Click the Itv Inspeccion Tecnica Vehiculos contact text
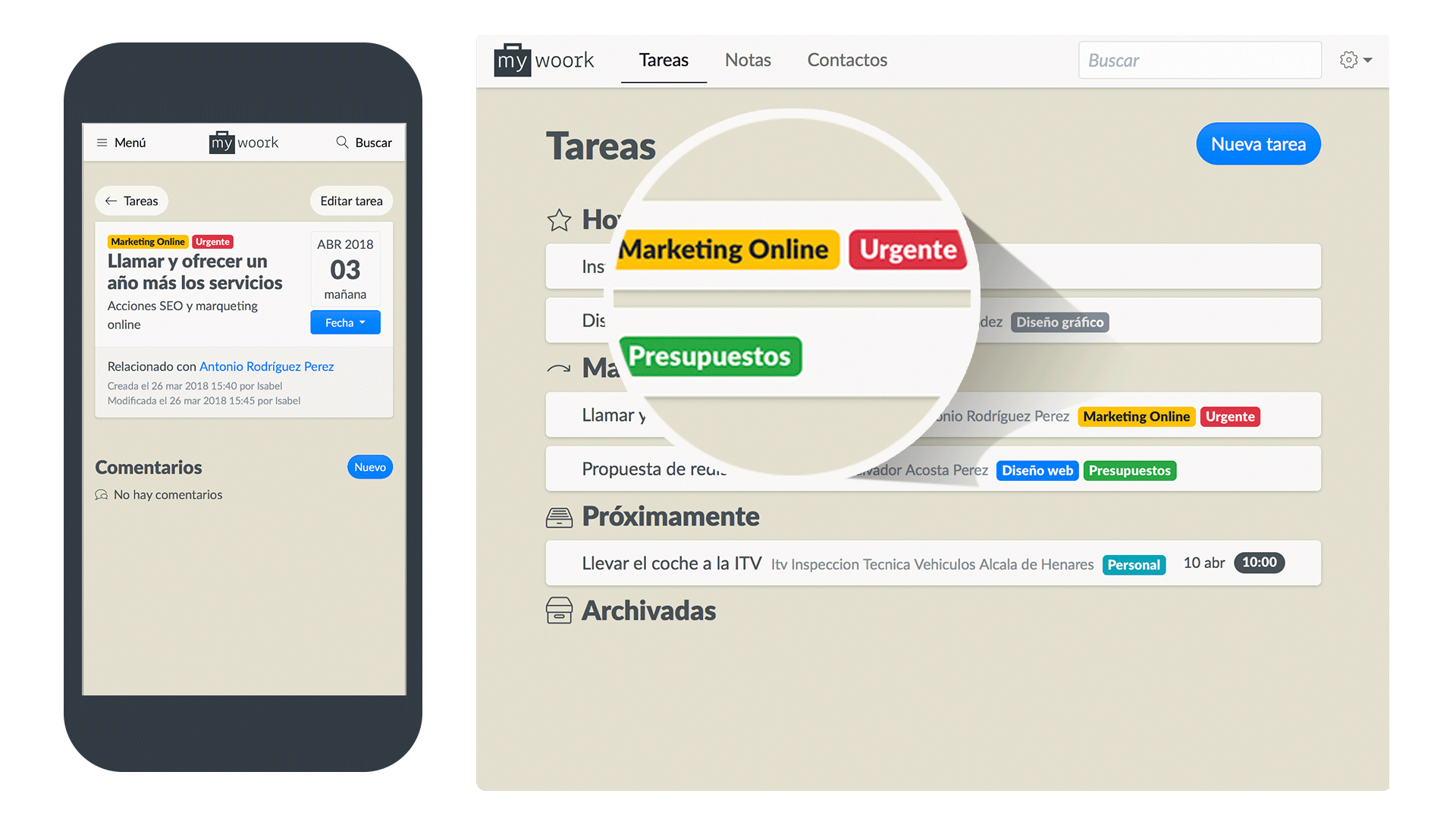The image size is (1456, 819). click(x=932, y=565)
